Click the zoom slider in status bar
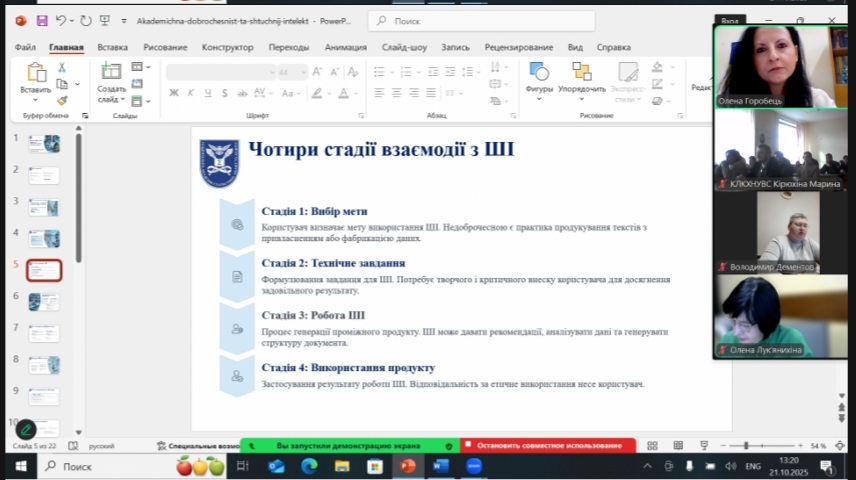856x480 pixels. click(746, 445)
